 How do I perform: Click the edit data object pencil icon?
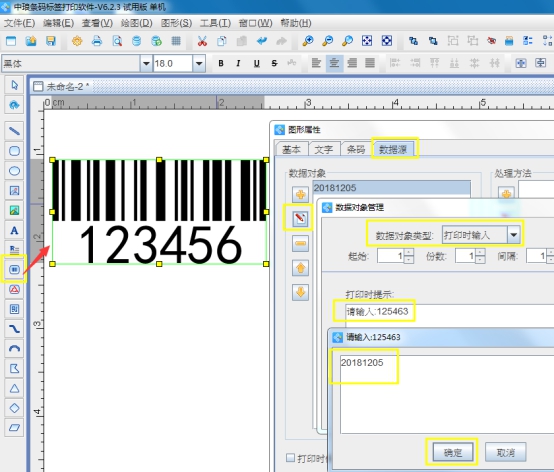300,219
